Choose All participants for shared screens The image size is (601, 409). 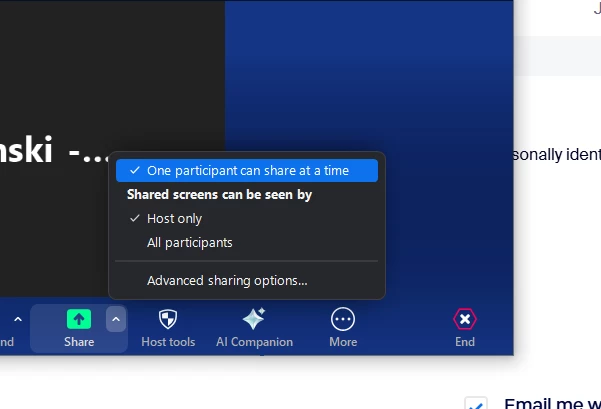[247, 243]
